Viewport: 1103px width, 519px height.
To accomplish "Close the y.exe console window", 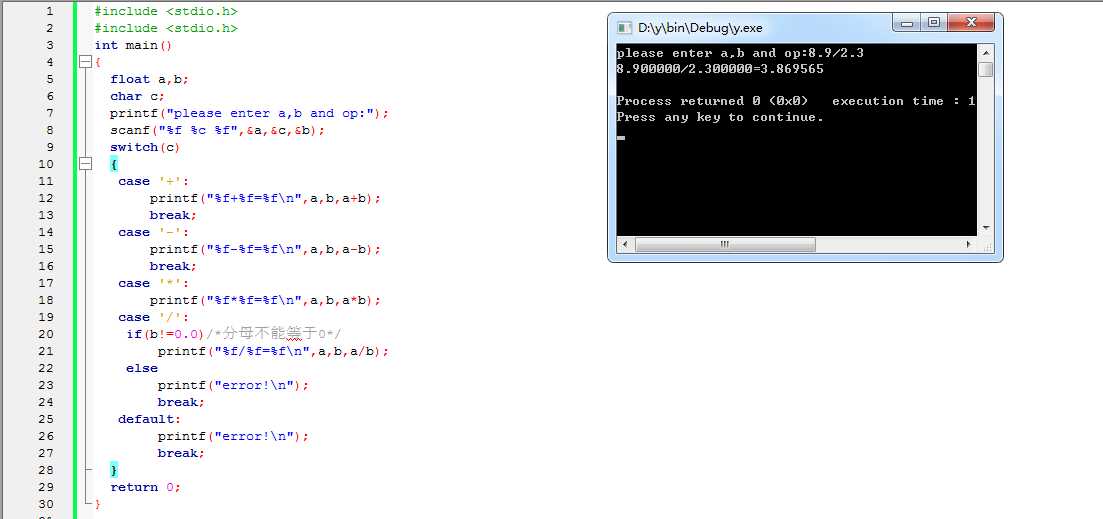I will [971, 23].
